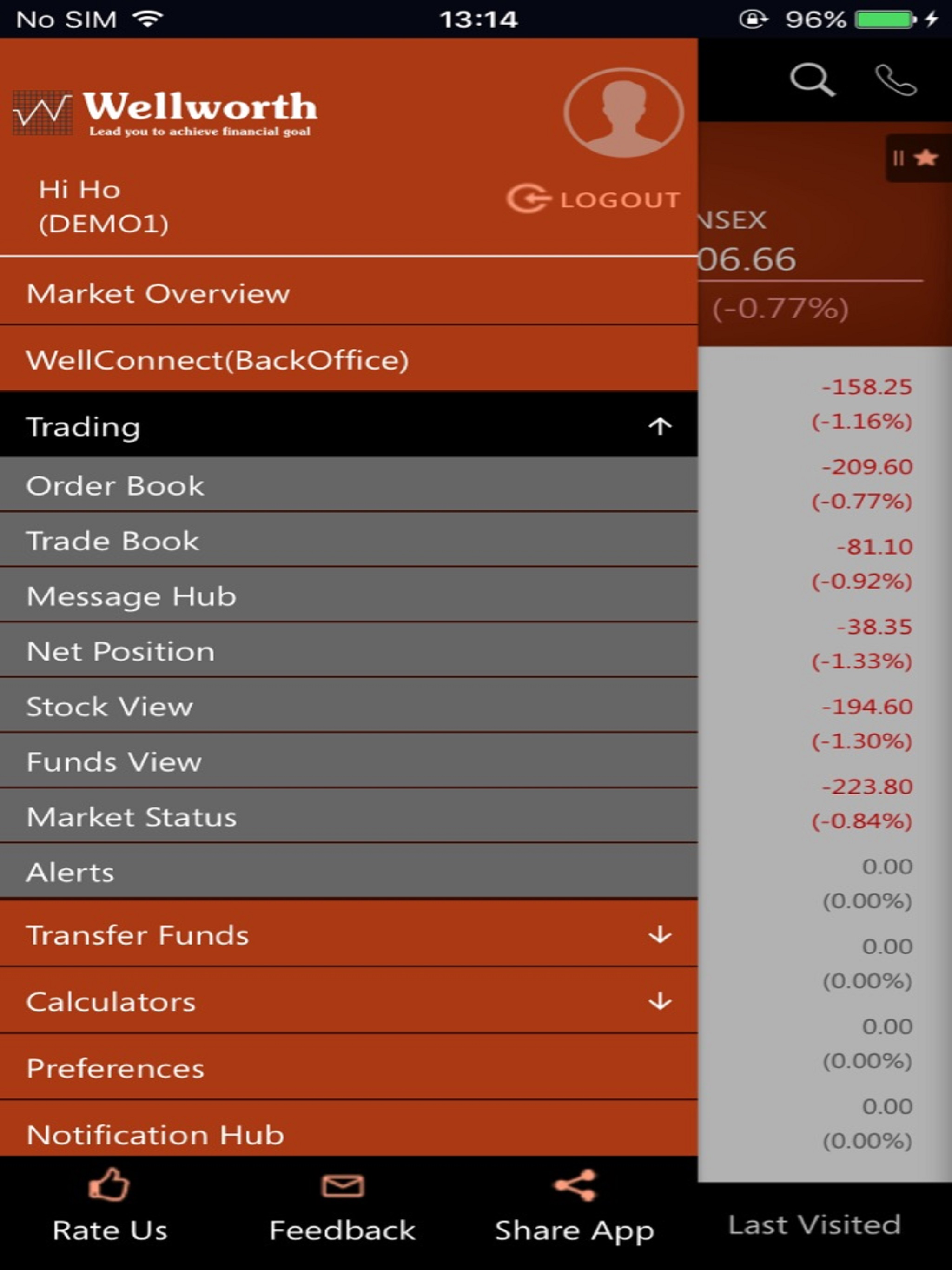Open the Preferences screen

coord(115,1068)
